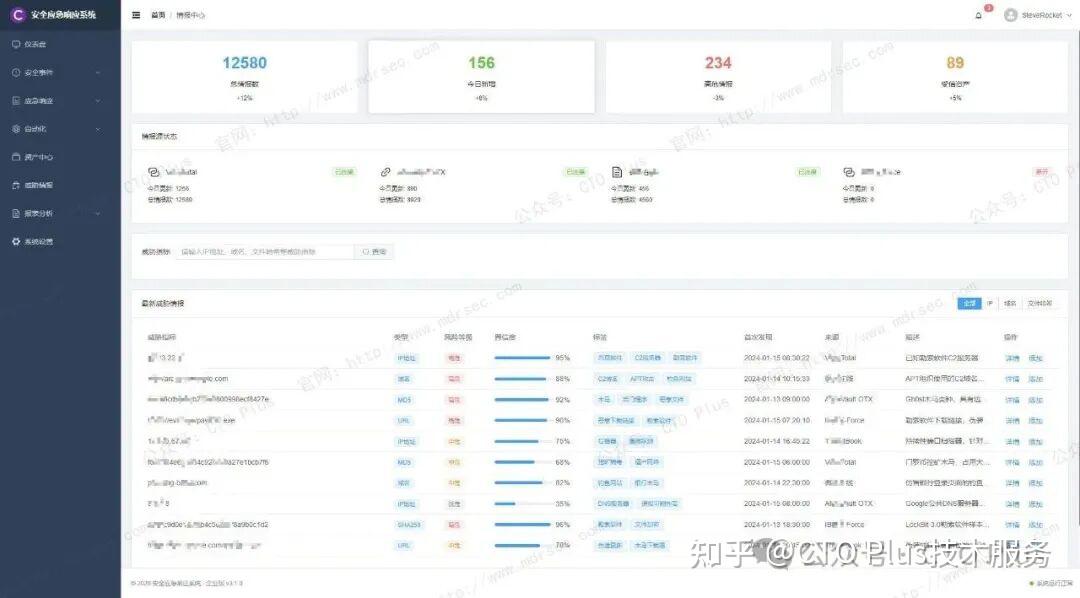This screenshot has width=1080, height=598.
Task: Open the notification bell
Action: point(978,15)
